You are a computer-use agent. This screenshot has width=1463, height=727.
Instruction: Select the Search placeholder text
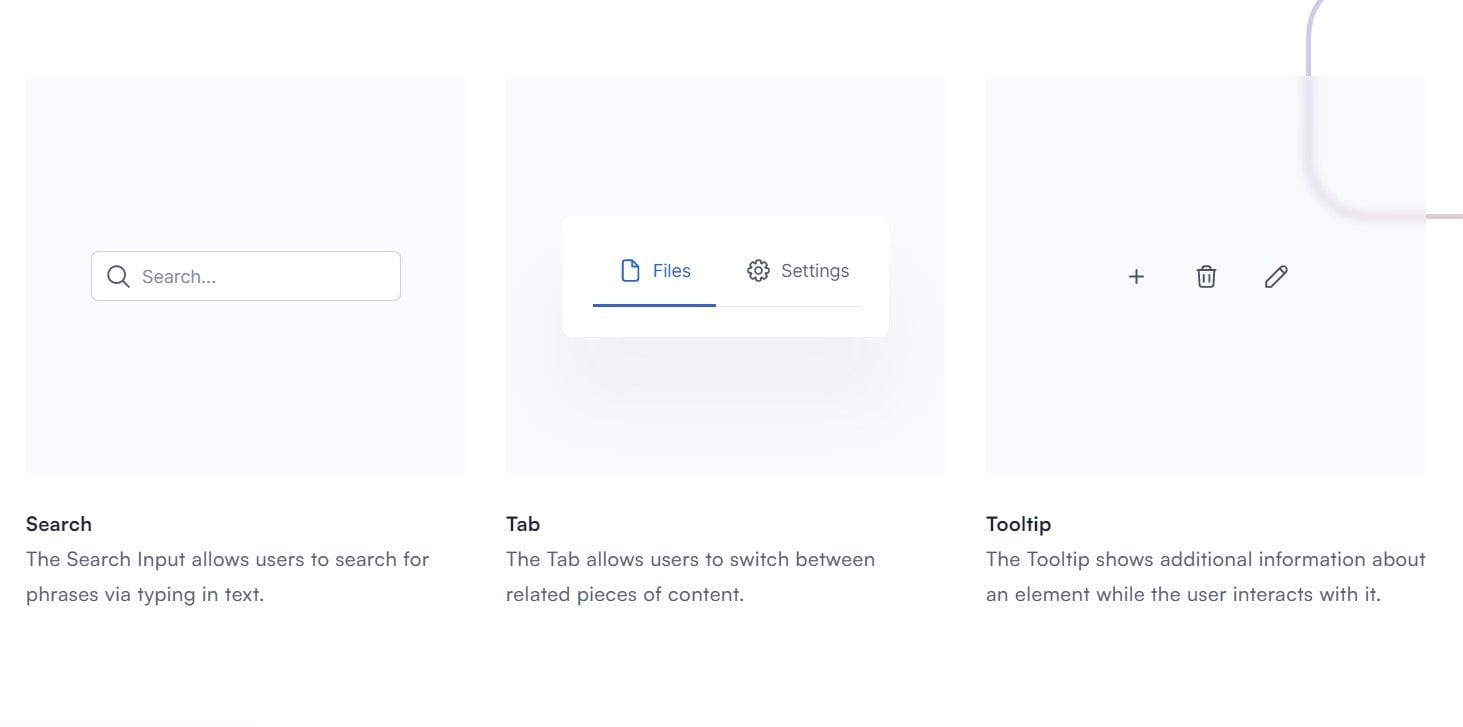click(180, 276)
